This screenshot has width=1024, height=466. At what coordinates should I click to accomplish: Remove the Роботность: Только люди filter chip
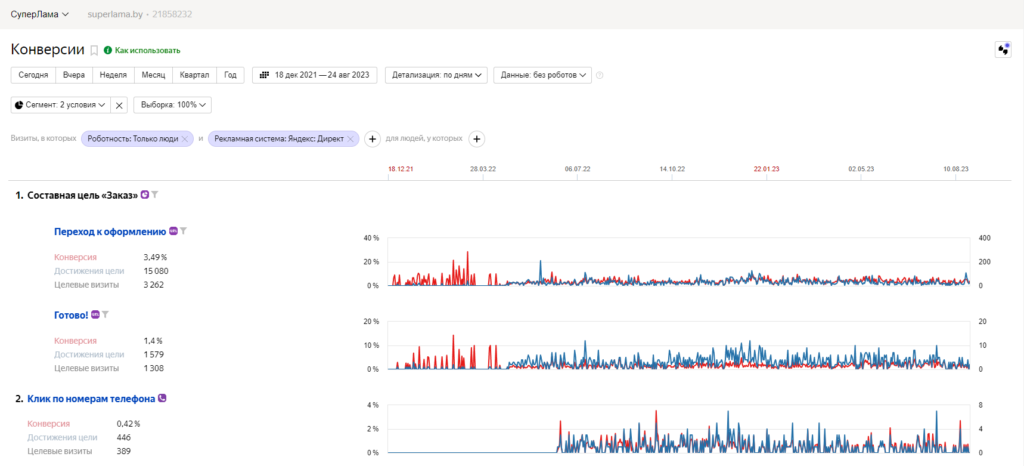pos(185,139)
